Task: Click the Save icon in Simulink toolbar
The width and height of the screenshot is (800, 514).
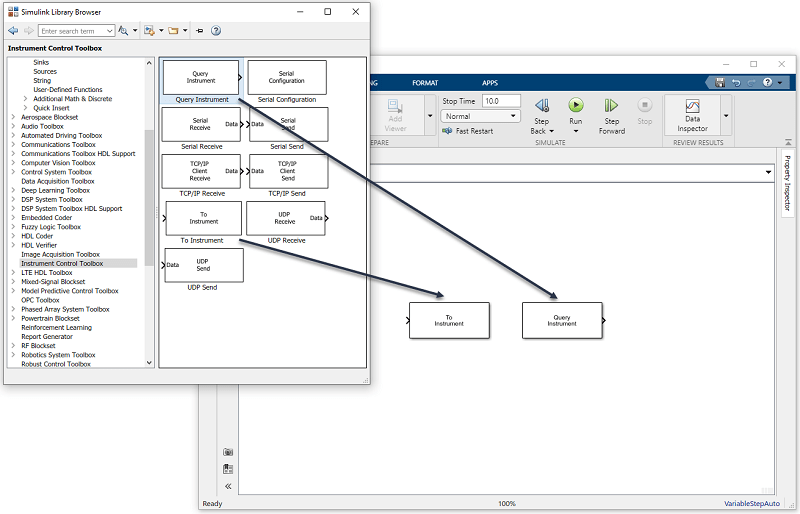Action: coord(720,82)
